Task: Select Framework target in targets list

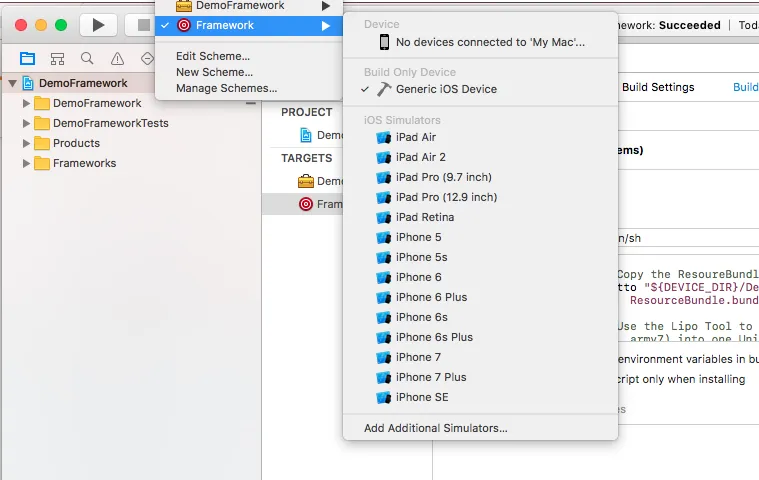Action: 303,204
